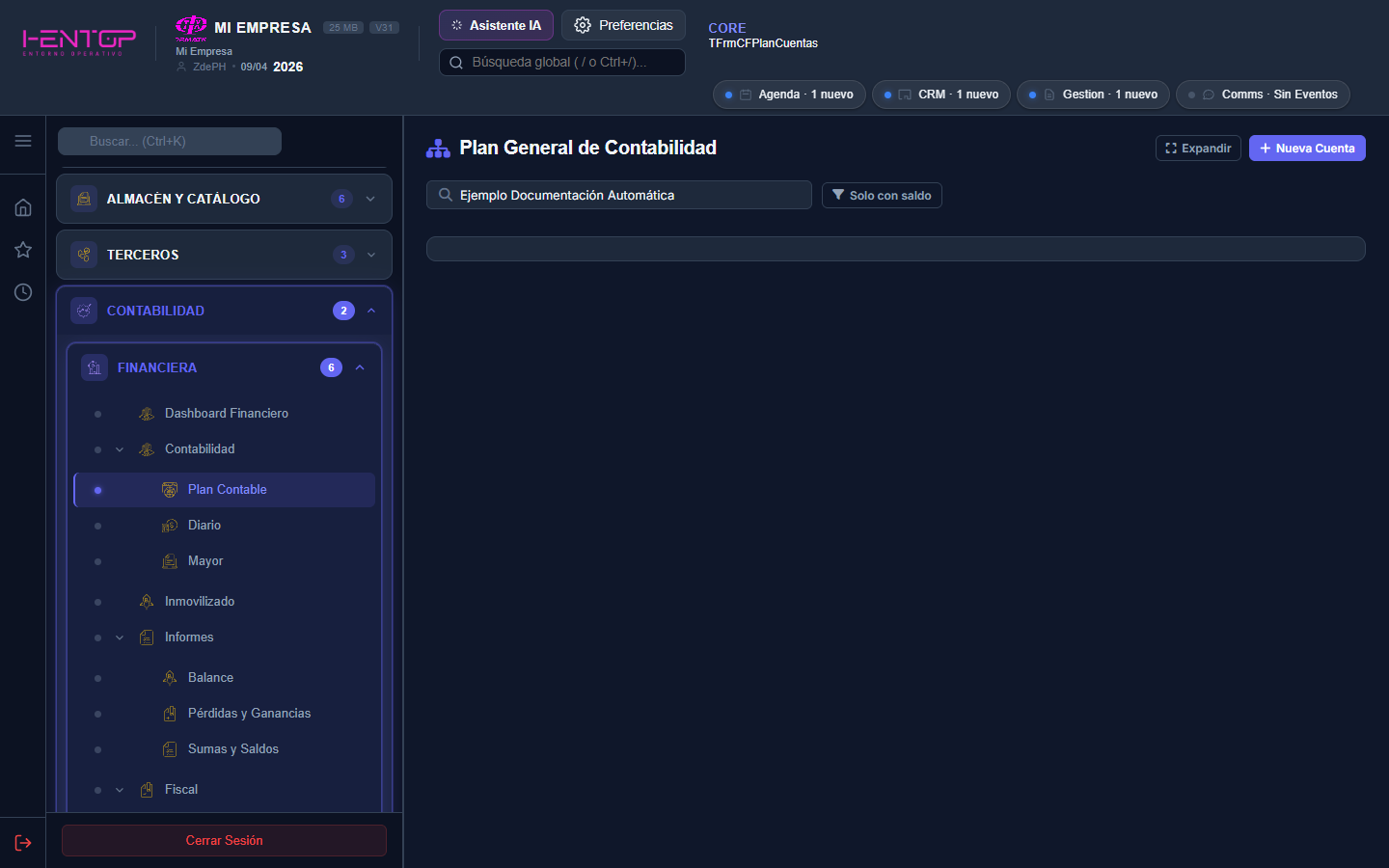Toggle the CRM events indicator
Viewport: 1389px width, 868px height.
coord(940,94)
